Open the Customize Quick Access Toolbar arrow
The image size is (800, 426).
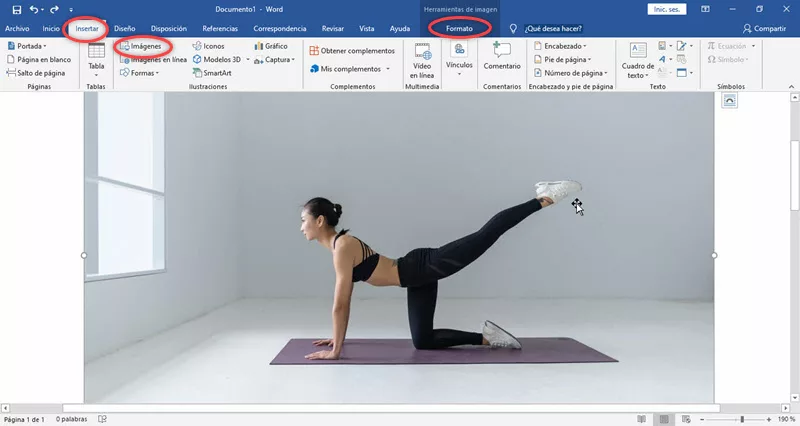coord(71,10)
